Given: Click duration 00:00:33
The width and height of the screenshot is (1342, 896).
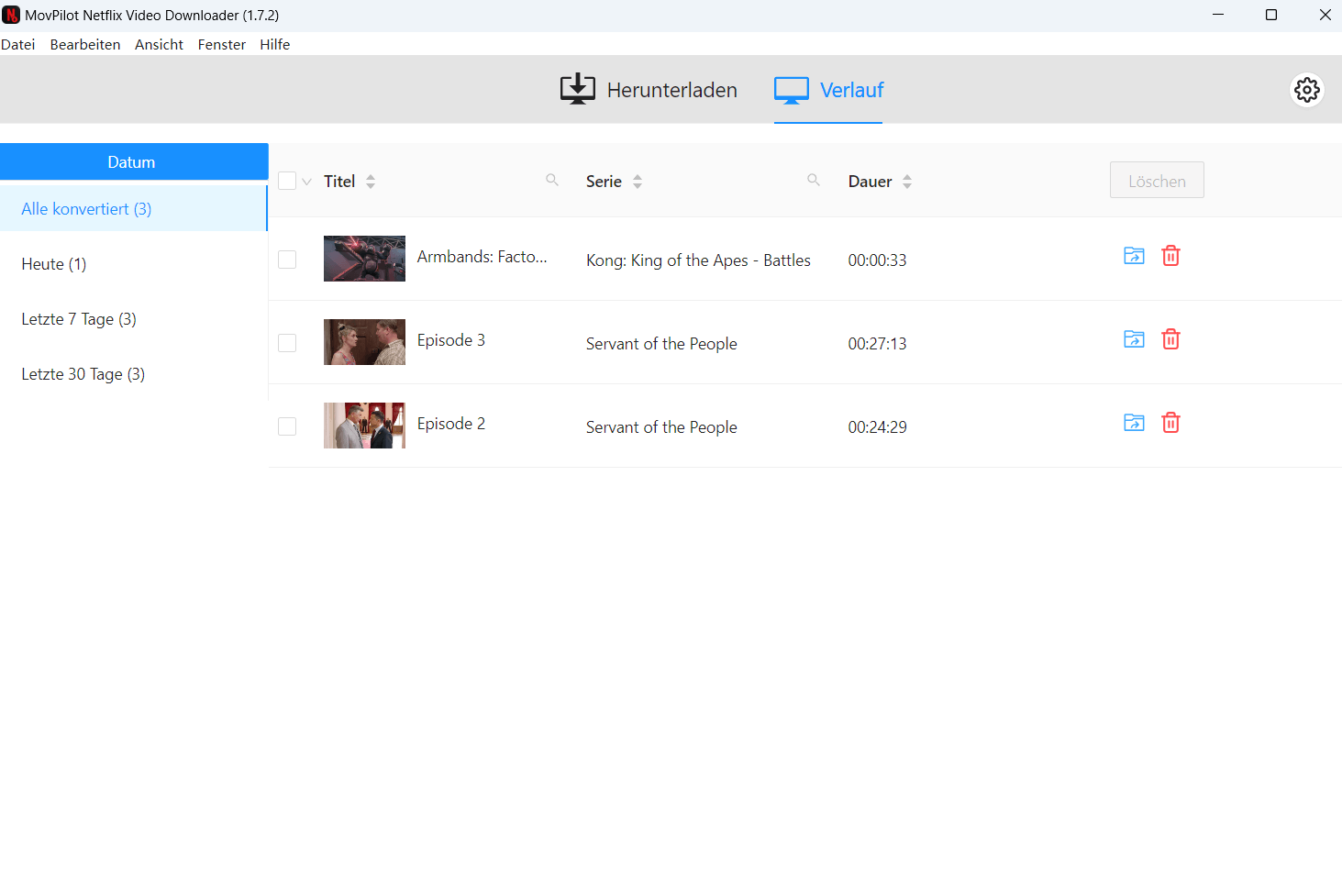Looking at the screenshot, I should [x=877, y=260].
